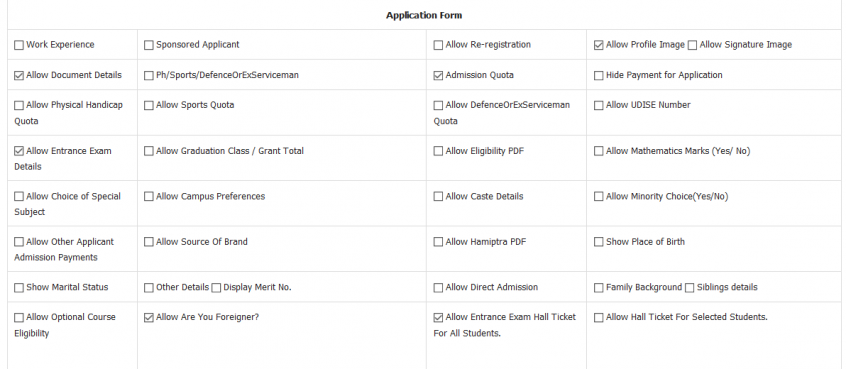The width and height of the screenshot is (846, 369).
Task: Check Show Place of Birth
Action: pos(598,242)
